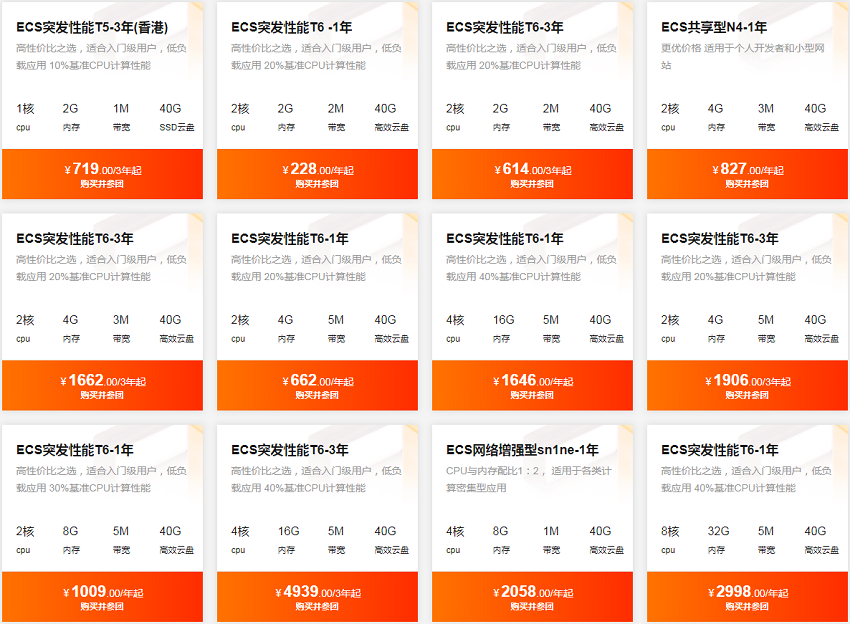Open the ECS突发性能T6 -1年 title above ¥228
850x624 pixels.
(292, 27)
